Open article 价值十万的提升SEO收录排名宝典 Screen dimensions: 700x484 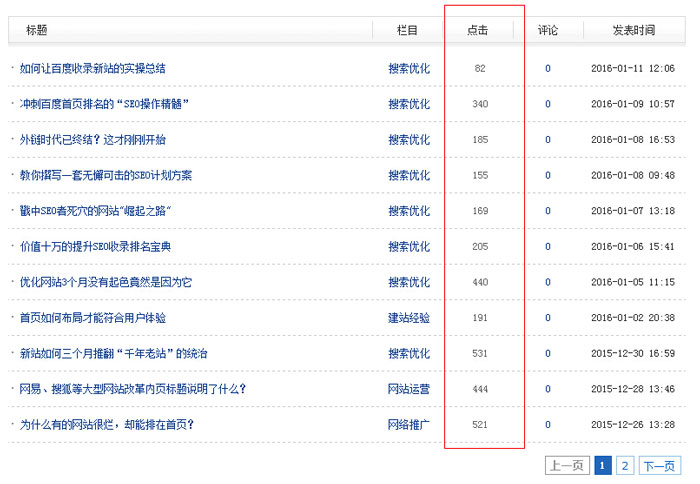click(x=95, y=246)
